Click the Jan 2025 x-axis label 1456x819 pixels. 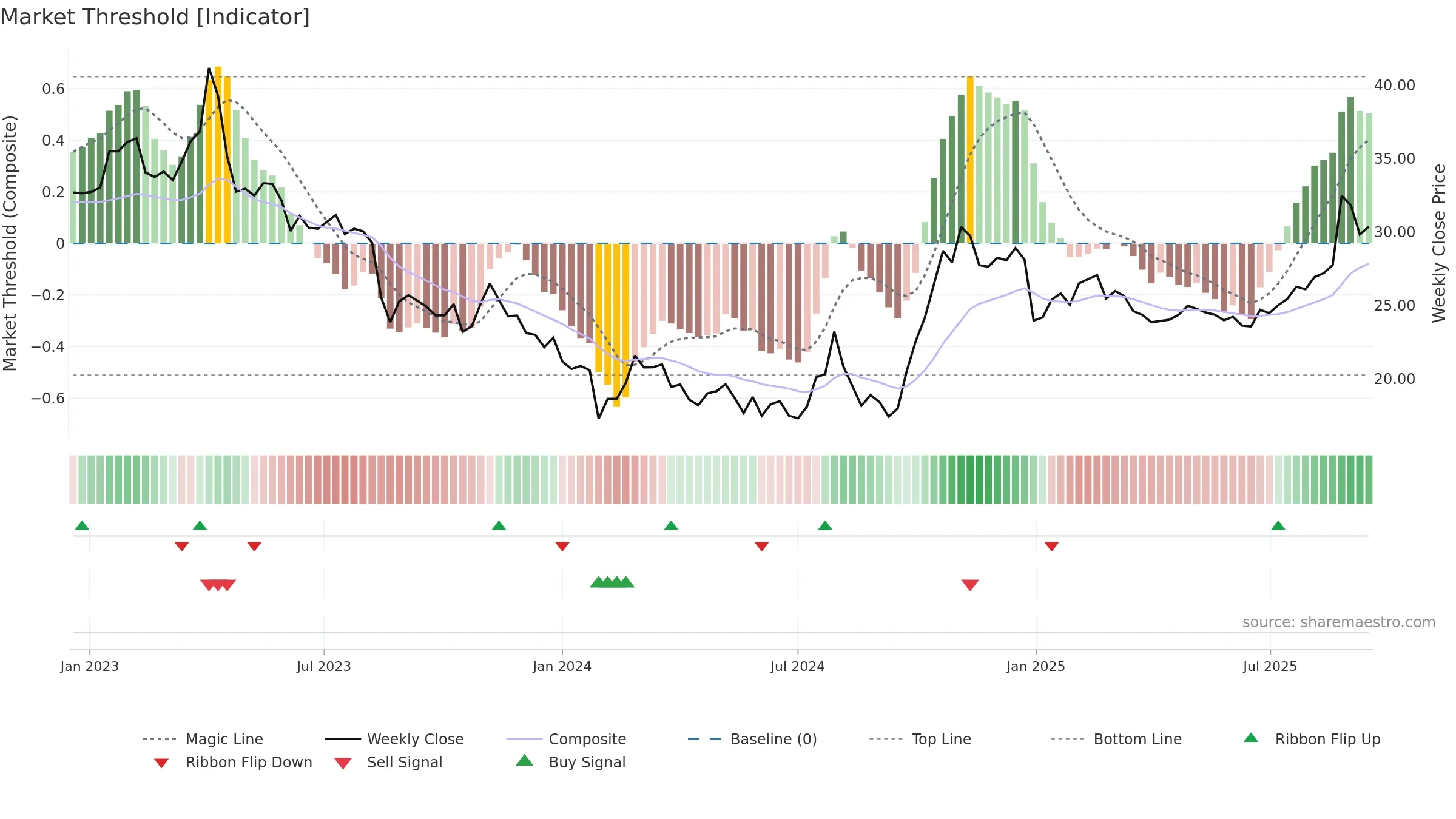point(1036,666)
